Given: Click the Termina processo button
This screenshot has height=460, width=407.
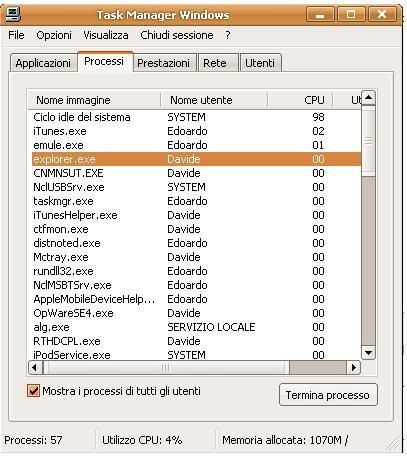Looking at the screenshot, I should point(328,395).
